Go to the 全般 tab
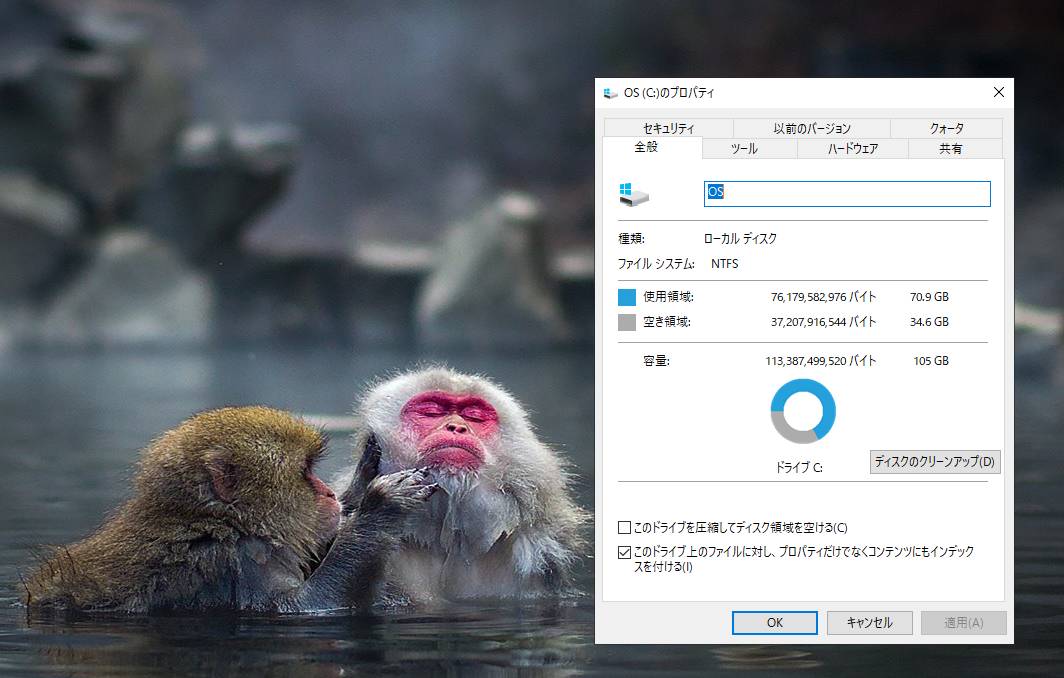Screen dimensions: 1064x678 tap(646, 147)
